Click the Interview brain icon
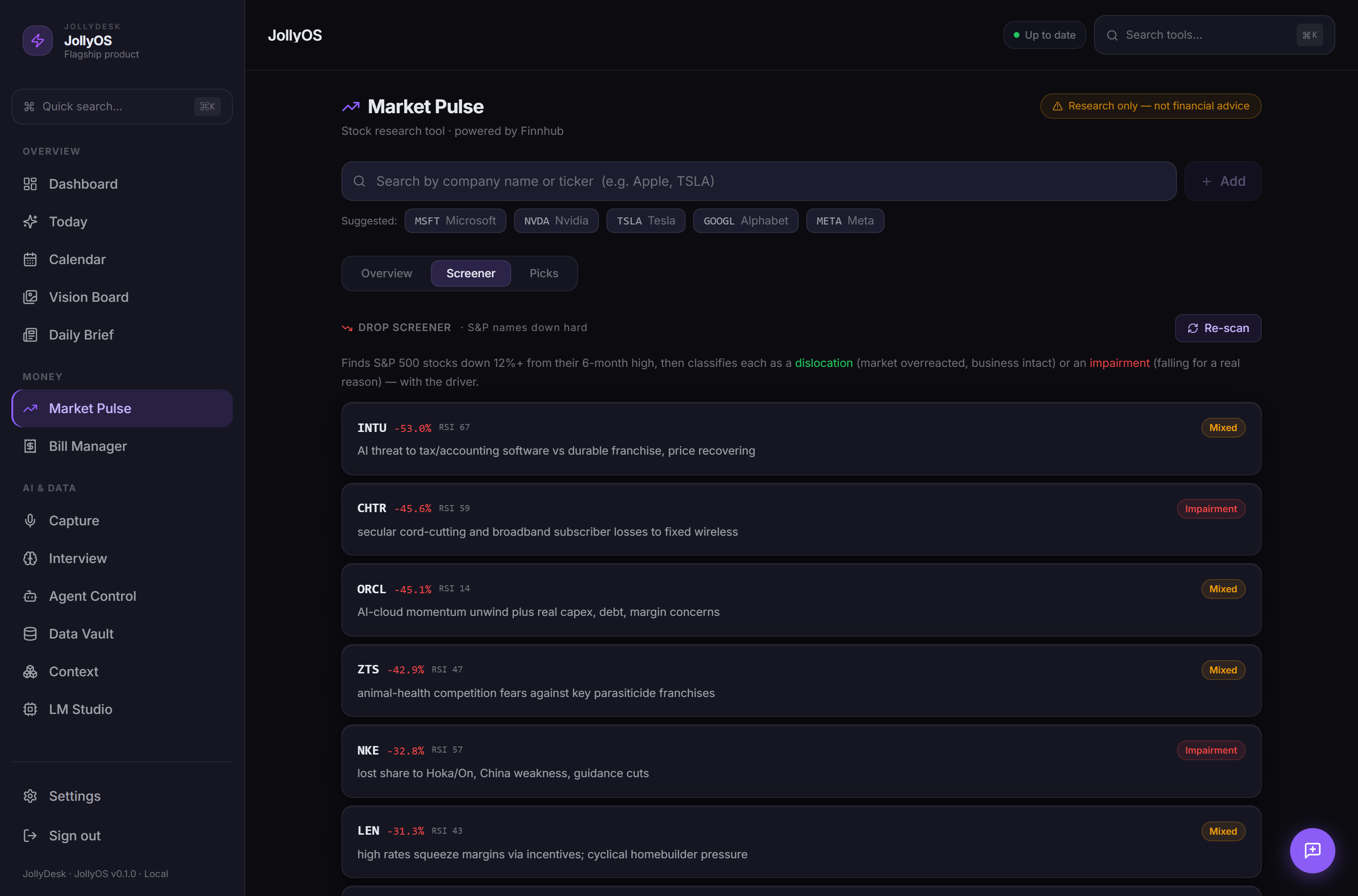 [30, 558]
